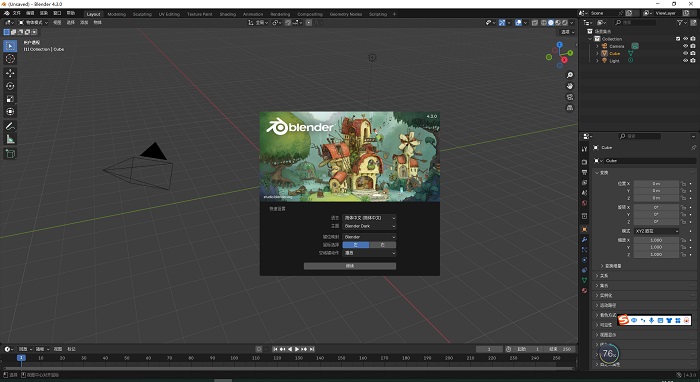Open the Render properties tab icon
Viewport: 700px width, 382px height.
[x=584, y=161]
